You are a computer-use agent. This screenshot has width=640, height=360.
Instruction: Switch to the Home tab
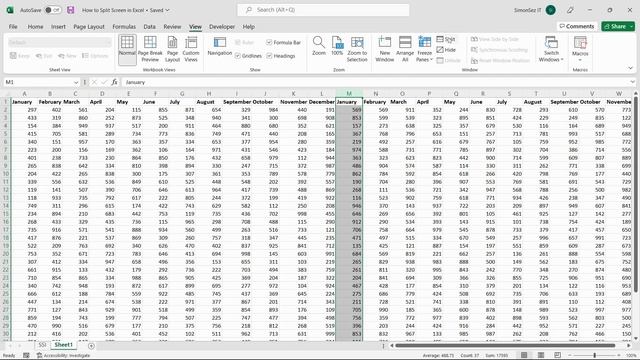tap(36, 27)
